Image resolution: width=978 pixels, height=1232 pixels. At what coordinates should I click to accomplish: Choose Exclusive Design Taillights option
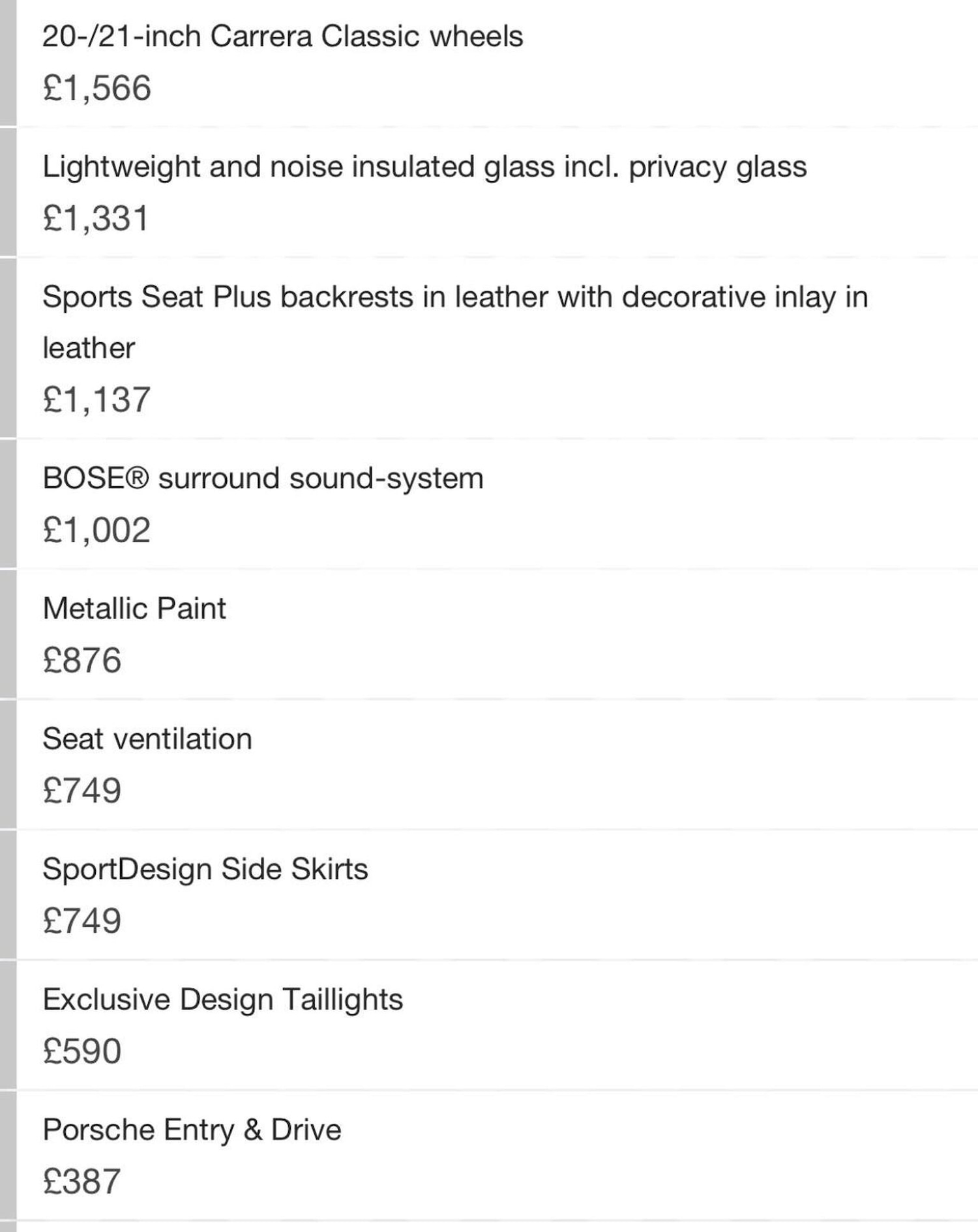pyautogui.click(x=223, y=1000)
